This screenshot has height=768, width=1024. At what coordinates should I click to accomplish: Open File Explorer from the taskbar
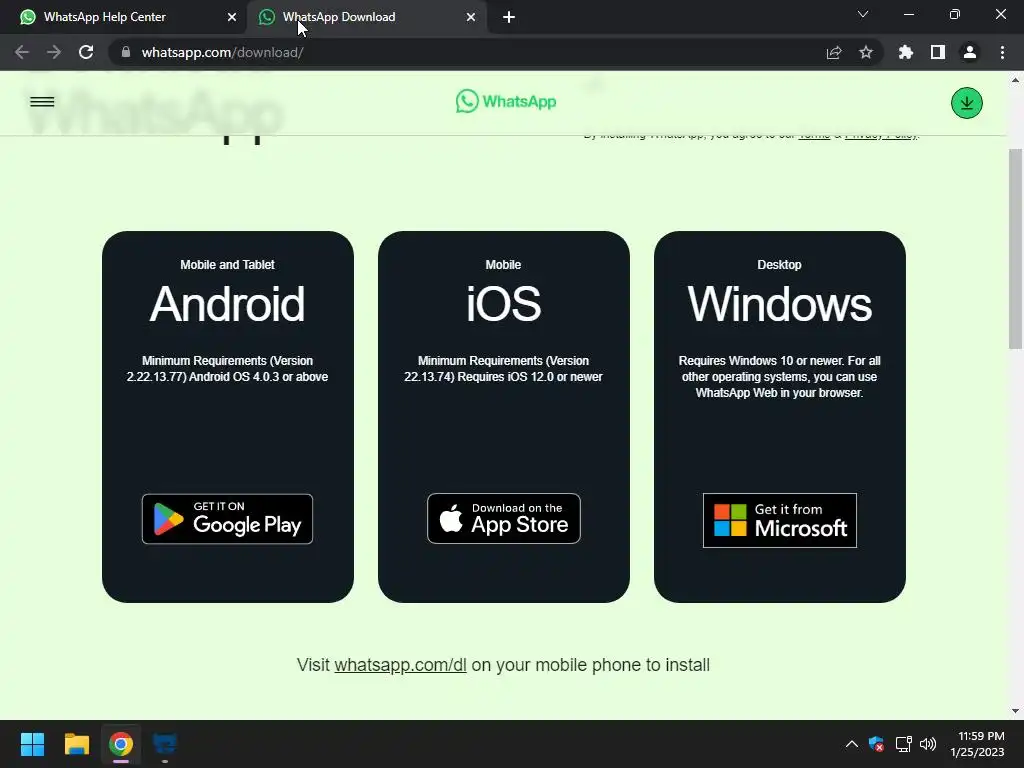click(x=76, y=744)
